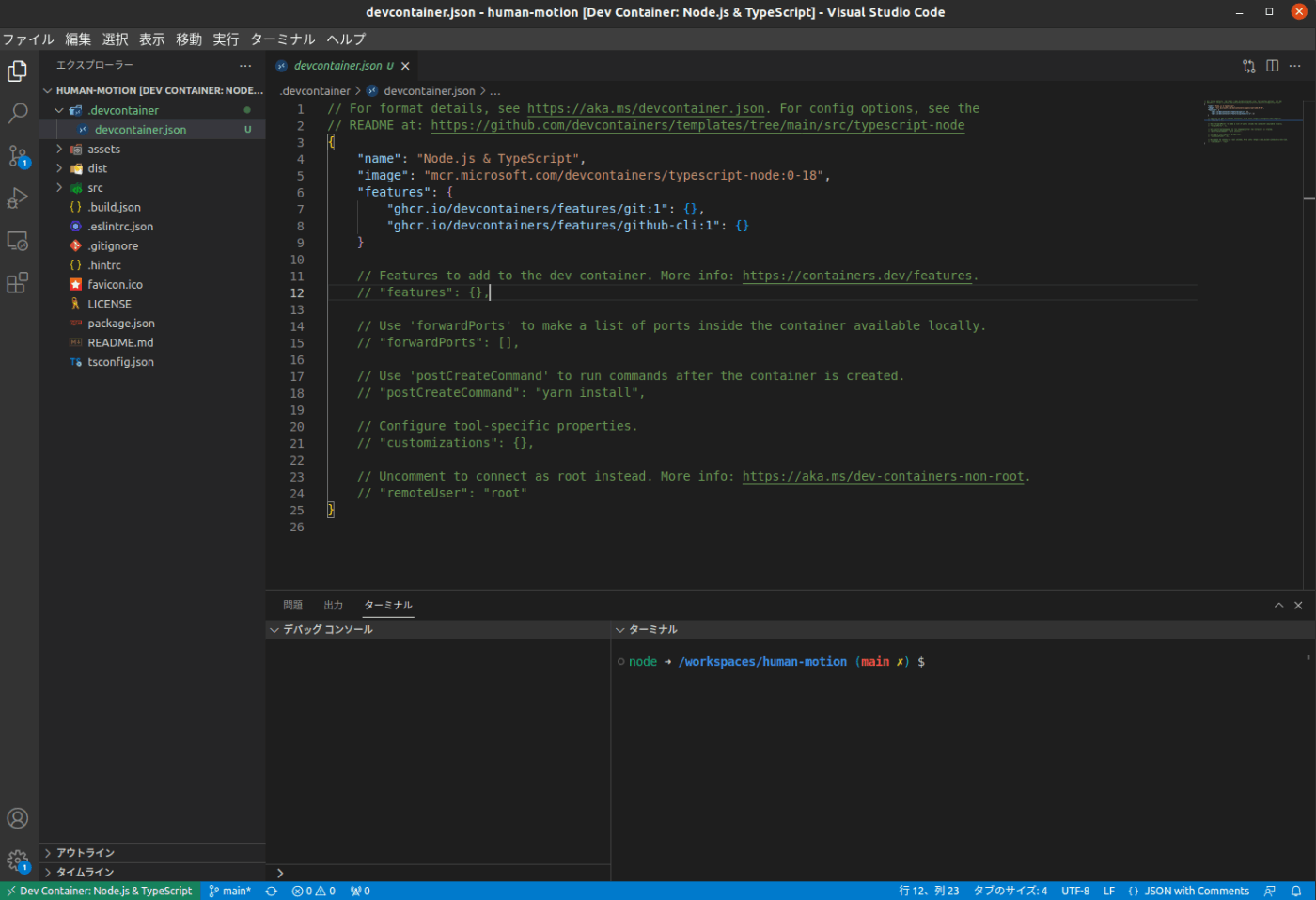1316x900 pixels.
Task: Open Remote Explorer view icon
Action: (18, 241)
